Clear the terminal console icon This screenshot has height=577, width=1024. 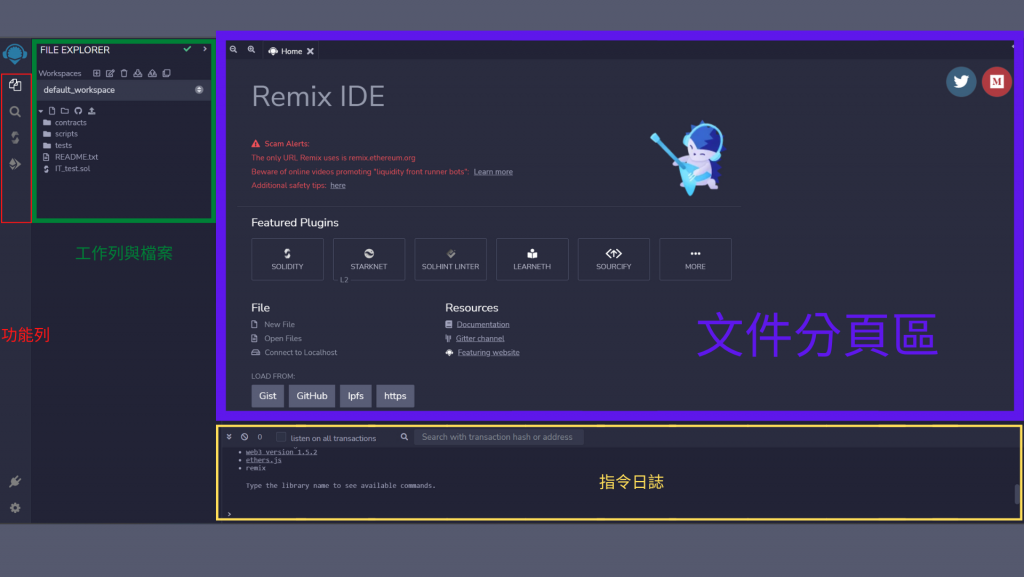(x=244, y=437)
